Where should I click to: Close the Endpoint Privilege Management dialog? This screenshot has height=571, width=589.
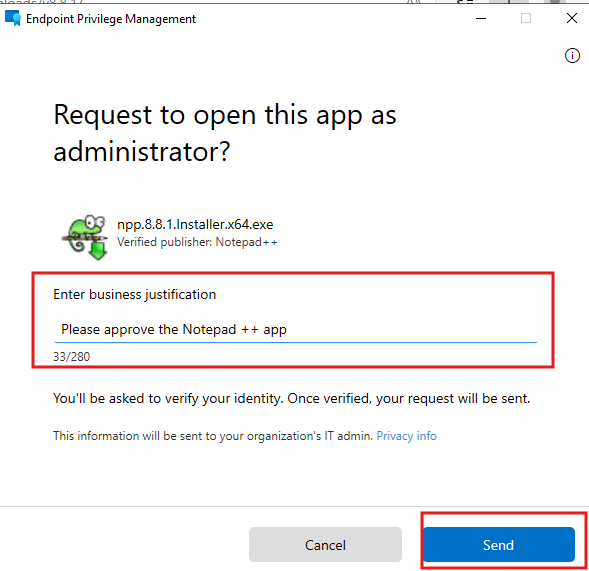coord(572,18)
